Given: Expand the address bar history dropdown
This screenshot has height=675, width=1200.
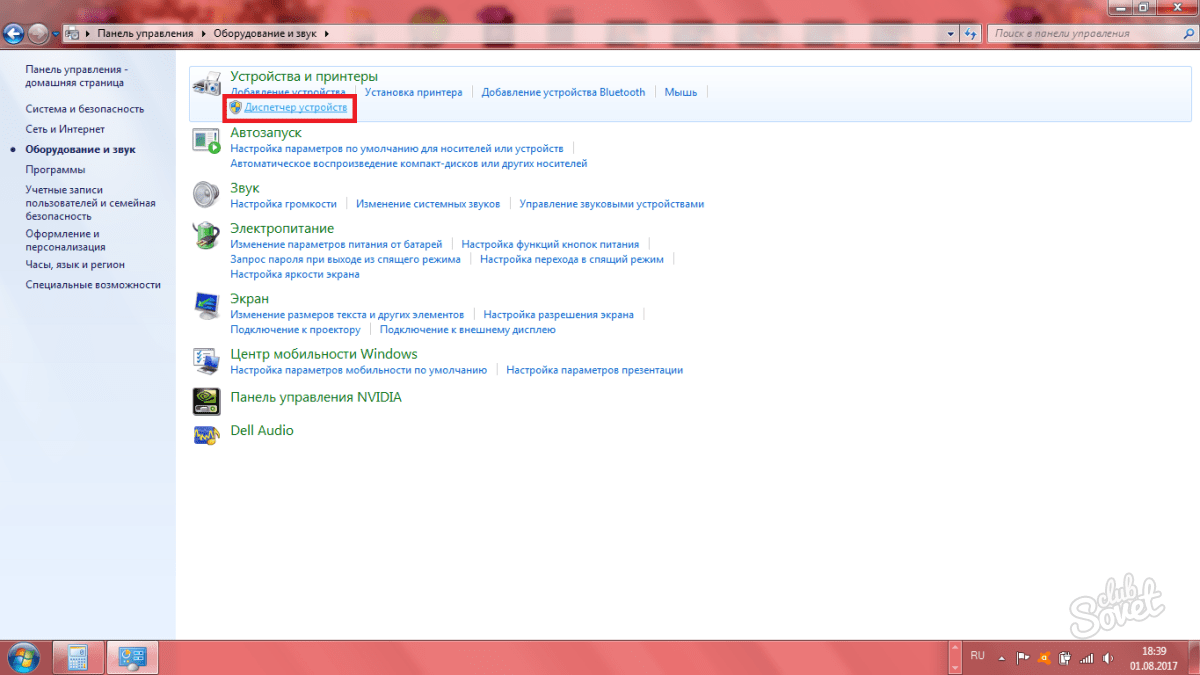Looking at the screenshot, I should pos(951,34).
